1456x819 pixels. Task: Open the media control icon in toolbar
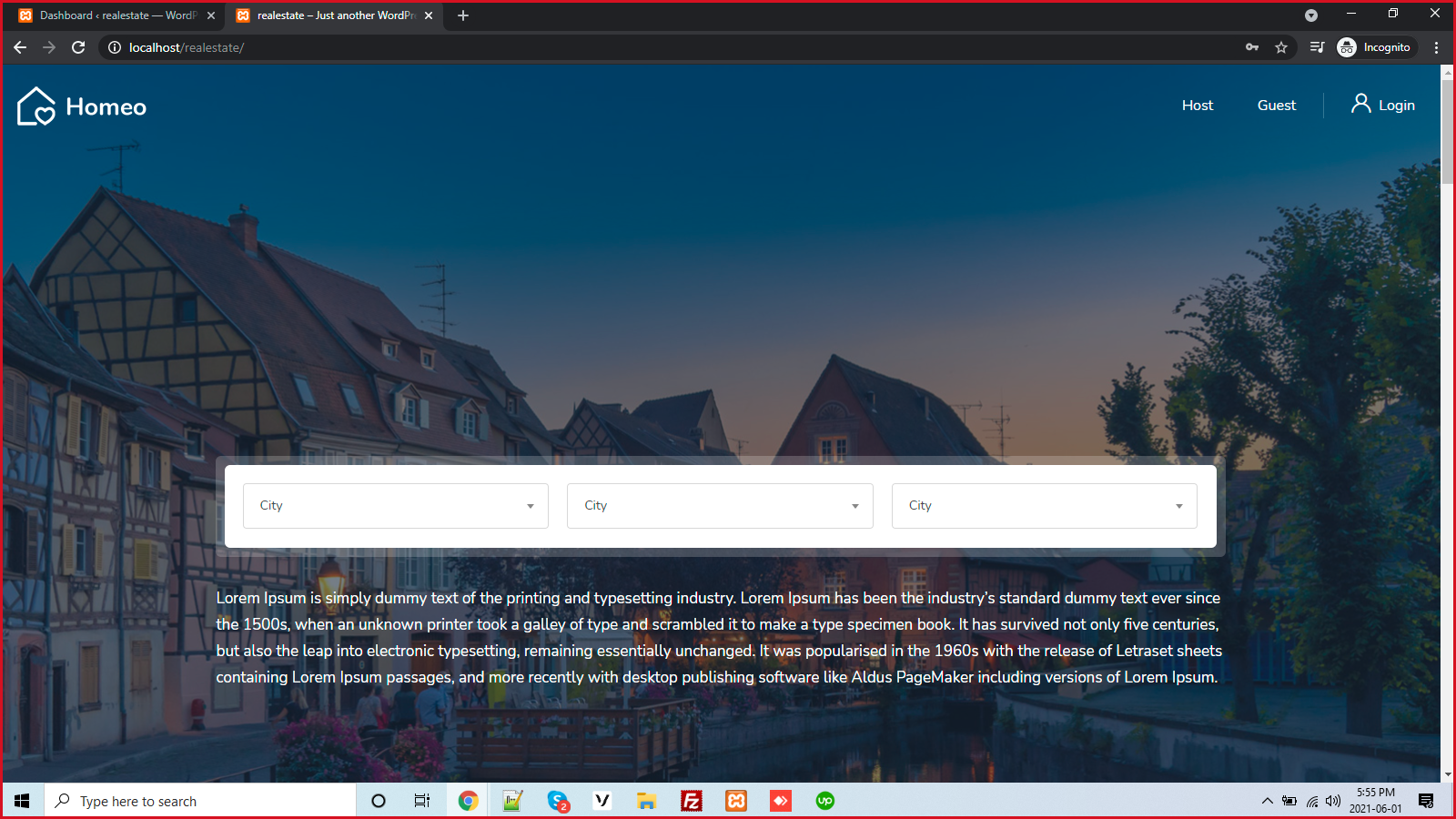(x=1317, y=47)
